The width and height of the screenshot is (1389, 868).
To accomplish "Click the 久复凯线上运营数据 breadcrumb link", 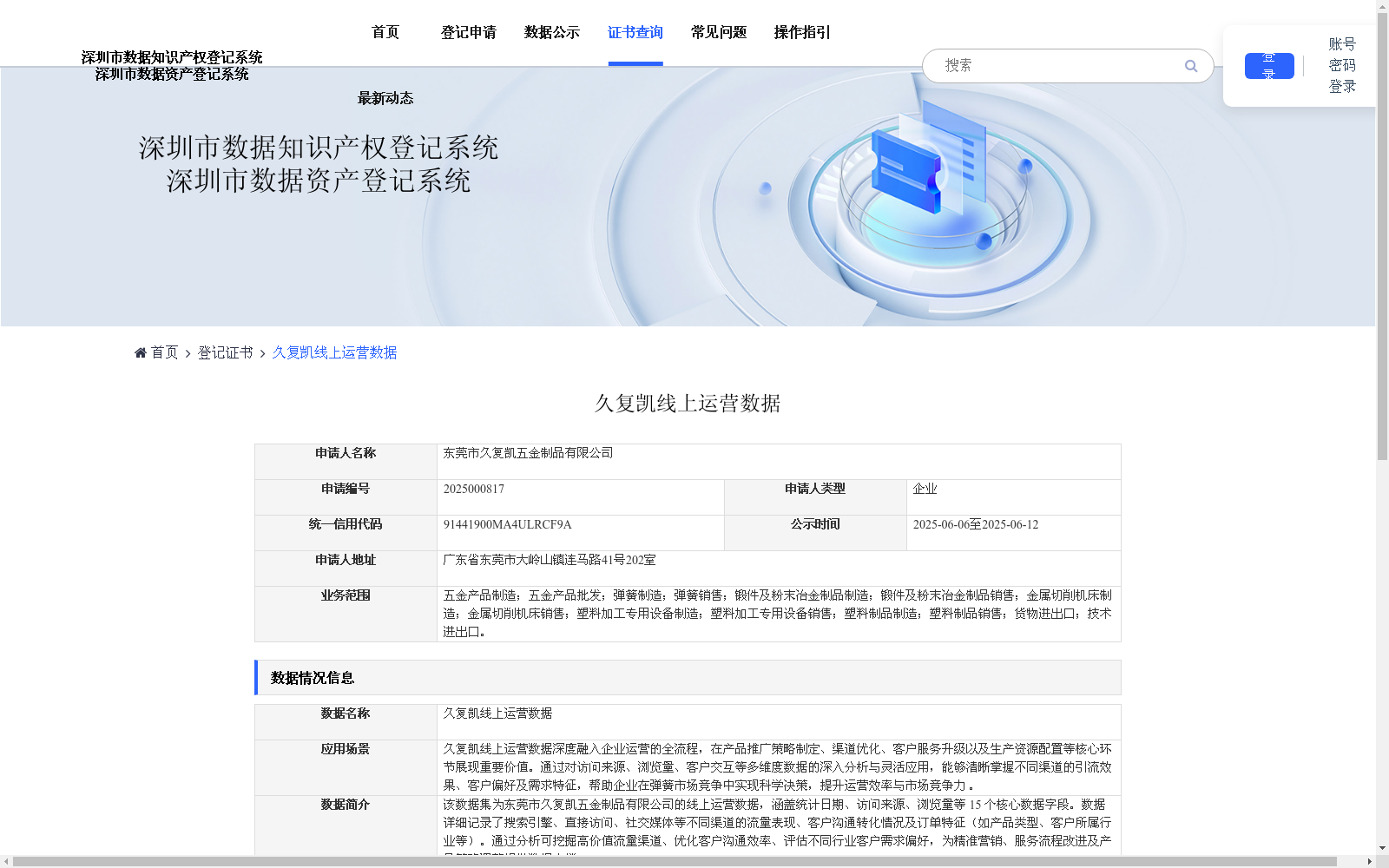I will point(334,352).
